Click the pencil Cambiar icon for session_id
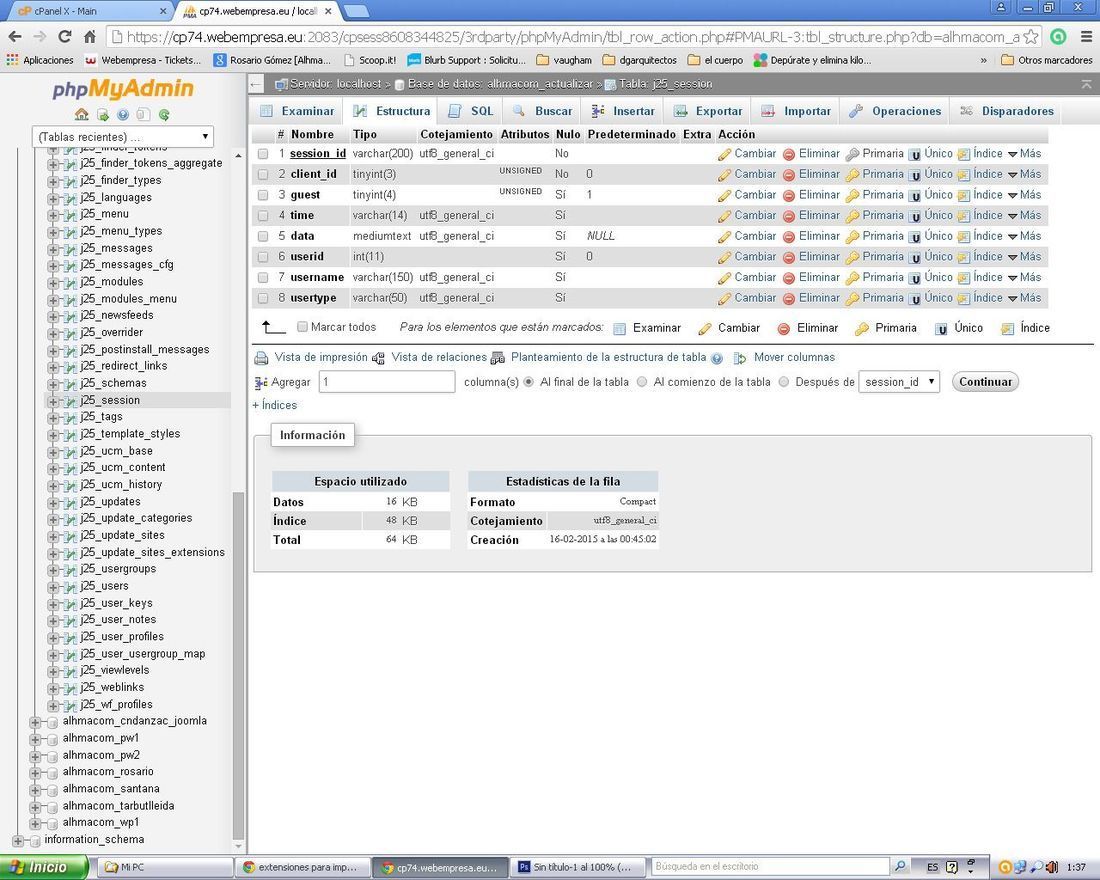The height and width of the screenshot is (880, 1100). coord(725,154)
